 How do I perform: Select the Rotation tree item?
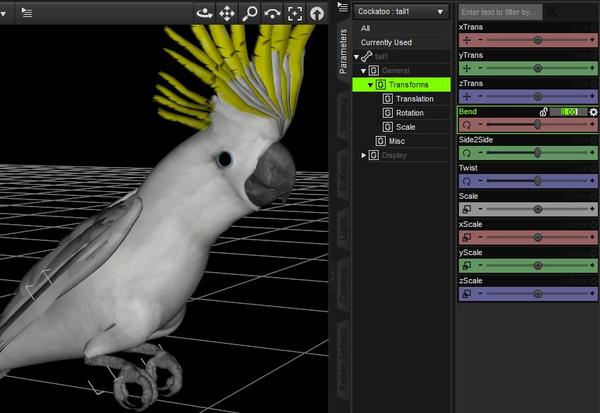pyautogui.click(x=409, y=113)
